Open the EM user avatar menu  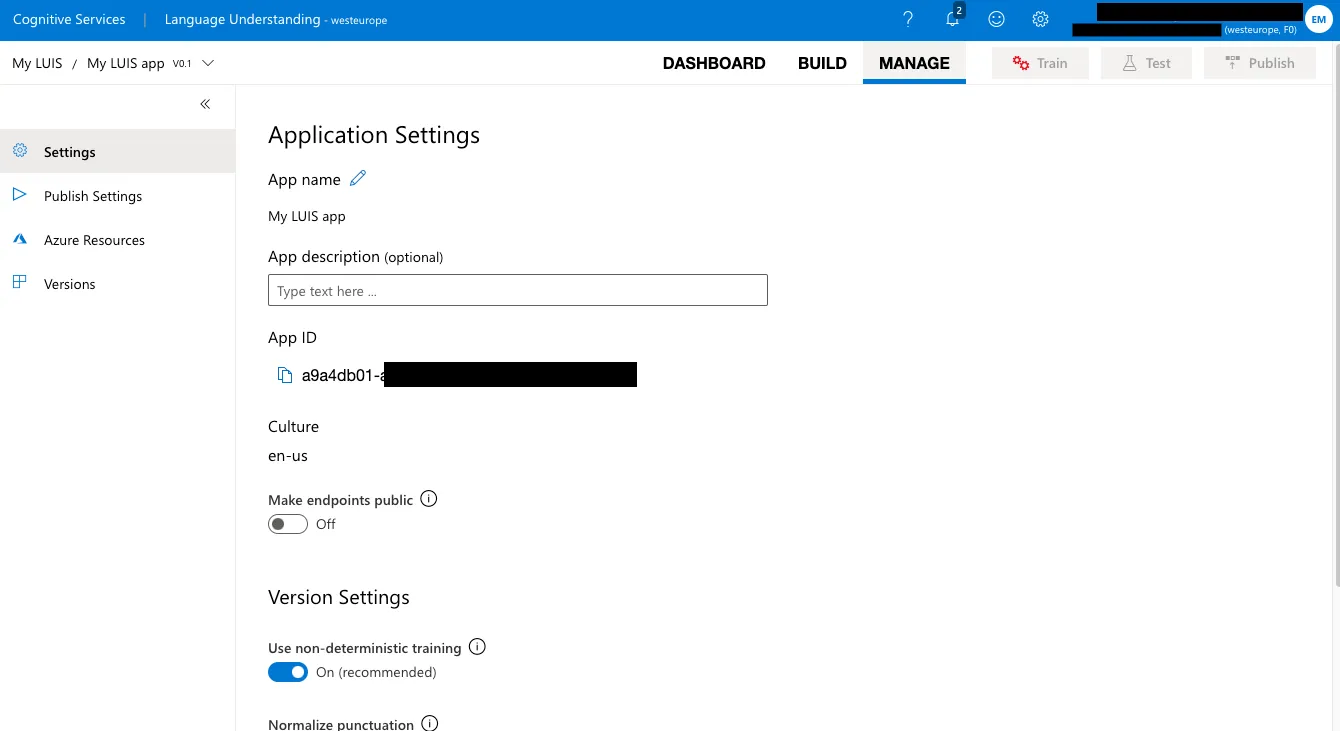pos(1318,19)
